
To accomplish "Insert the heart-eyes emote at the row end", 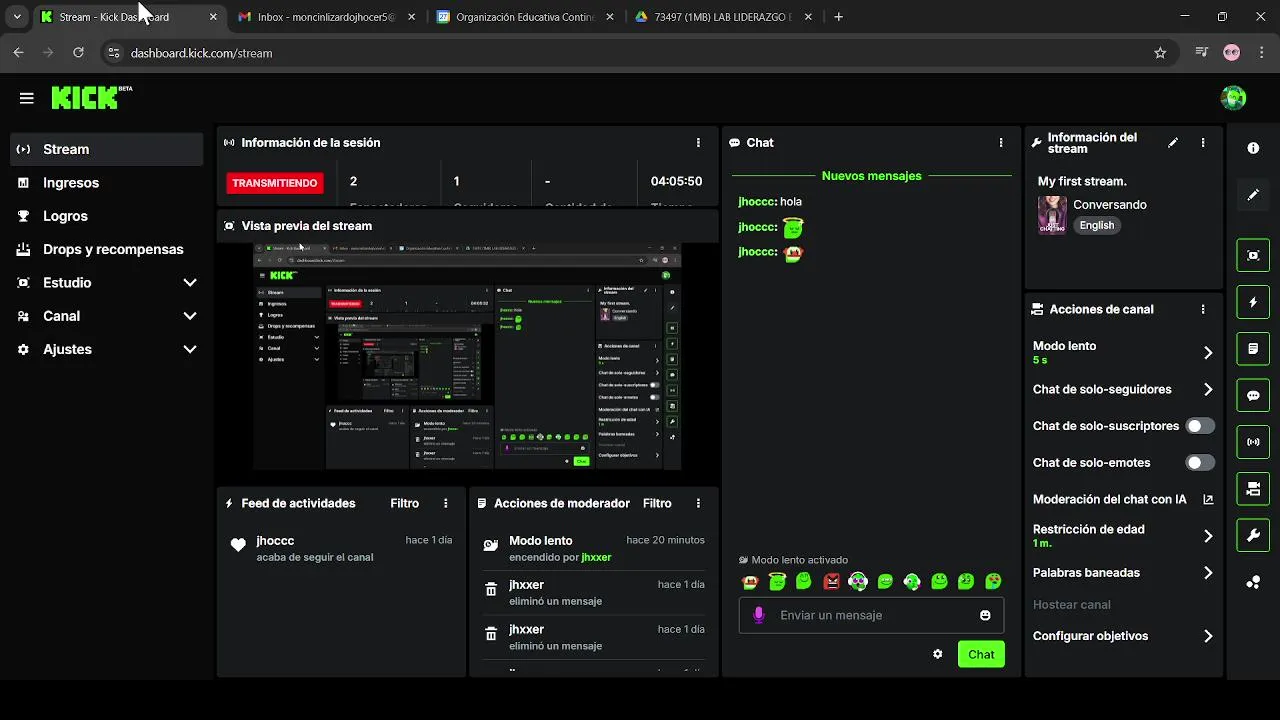I will click(993, 581).
